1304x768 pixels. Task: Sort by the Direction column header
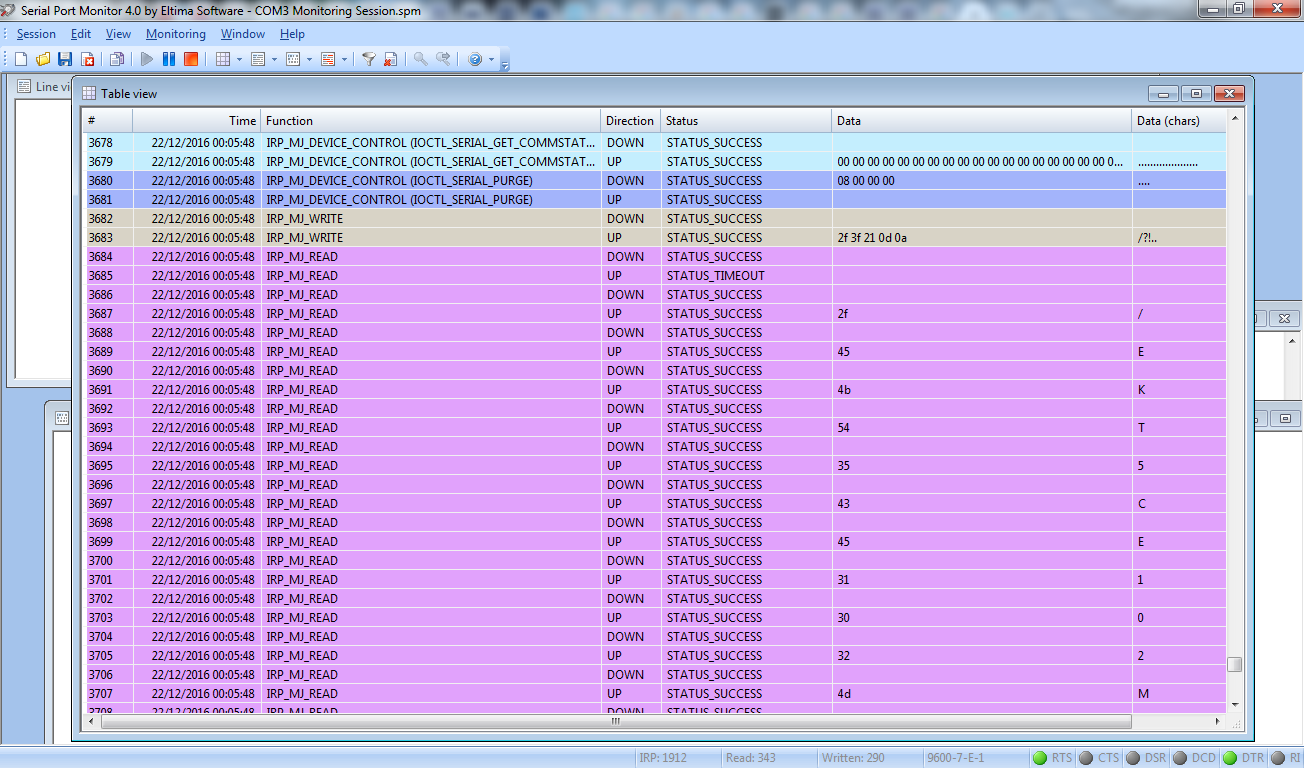coord(629,121)
